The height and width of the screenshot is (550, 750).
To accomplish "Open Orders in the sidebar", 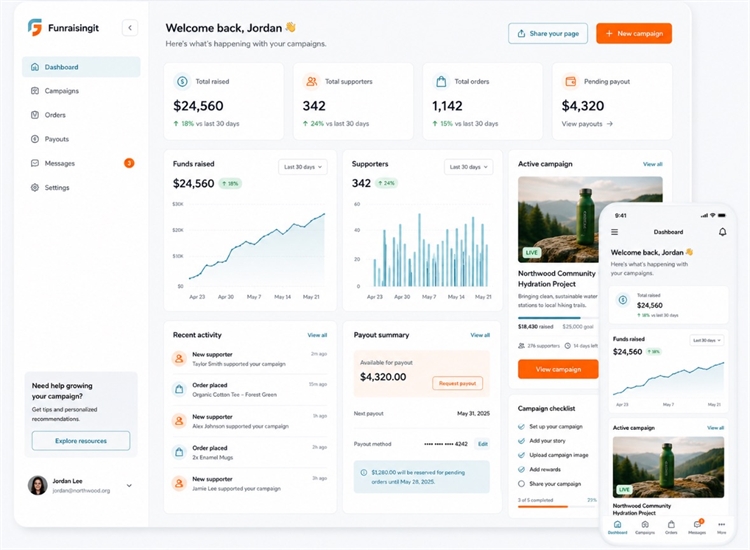I will coord(81,115).
